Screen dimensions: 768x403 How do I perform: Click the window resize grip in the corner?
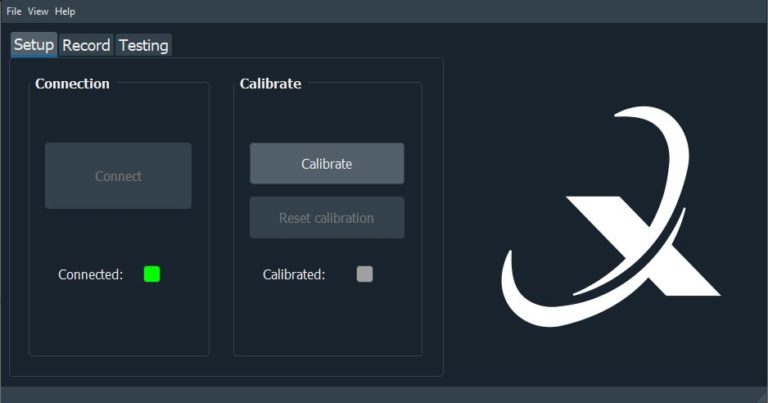coord(762,397)
